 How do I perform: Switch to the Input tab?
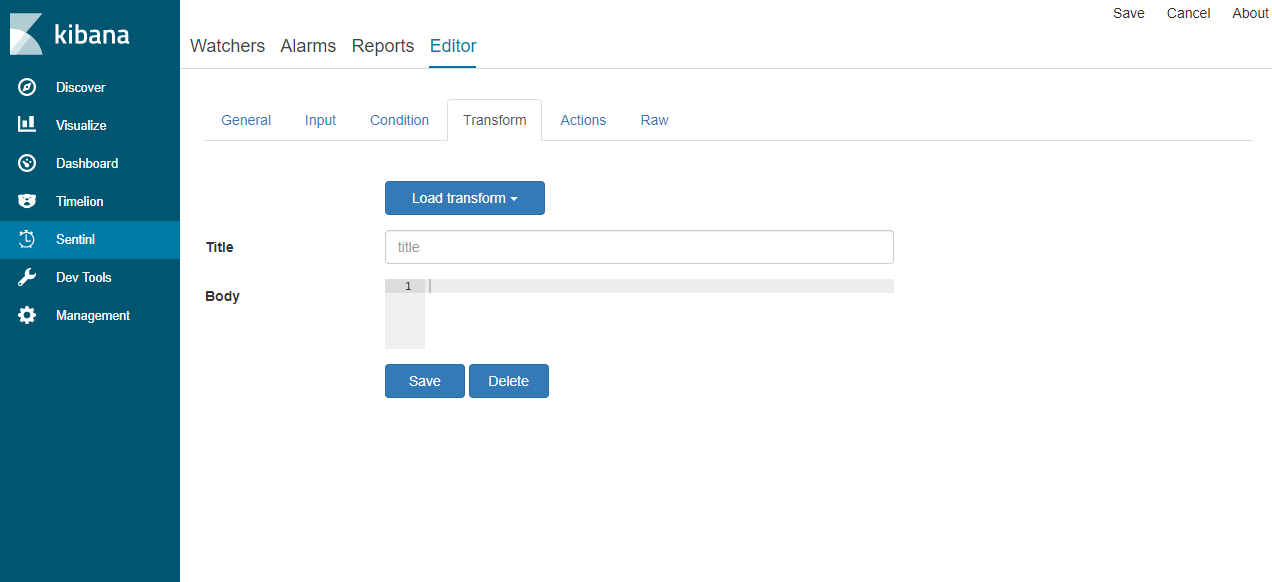(320, 120)
